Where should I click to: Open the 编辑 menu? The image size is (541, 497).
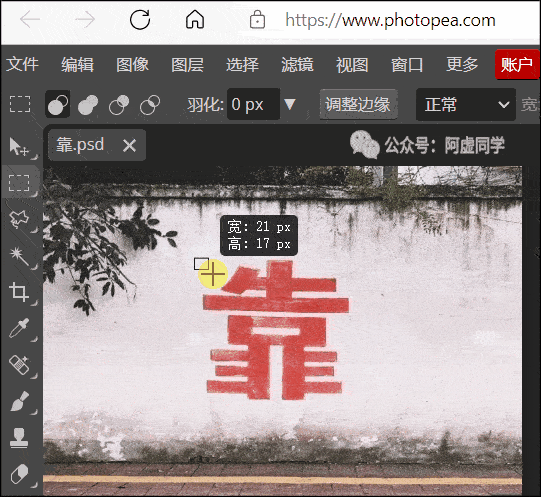[77, 65]
